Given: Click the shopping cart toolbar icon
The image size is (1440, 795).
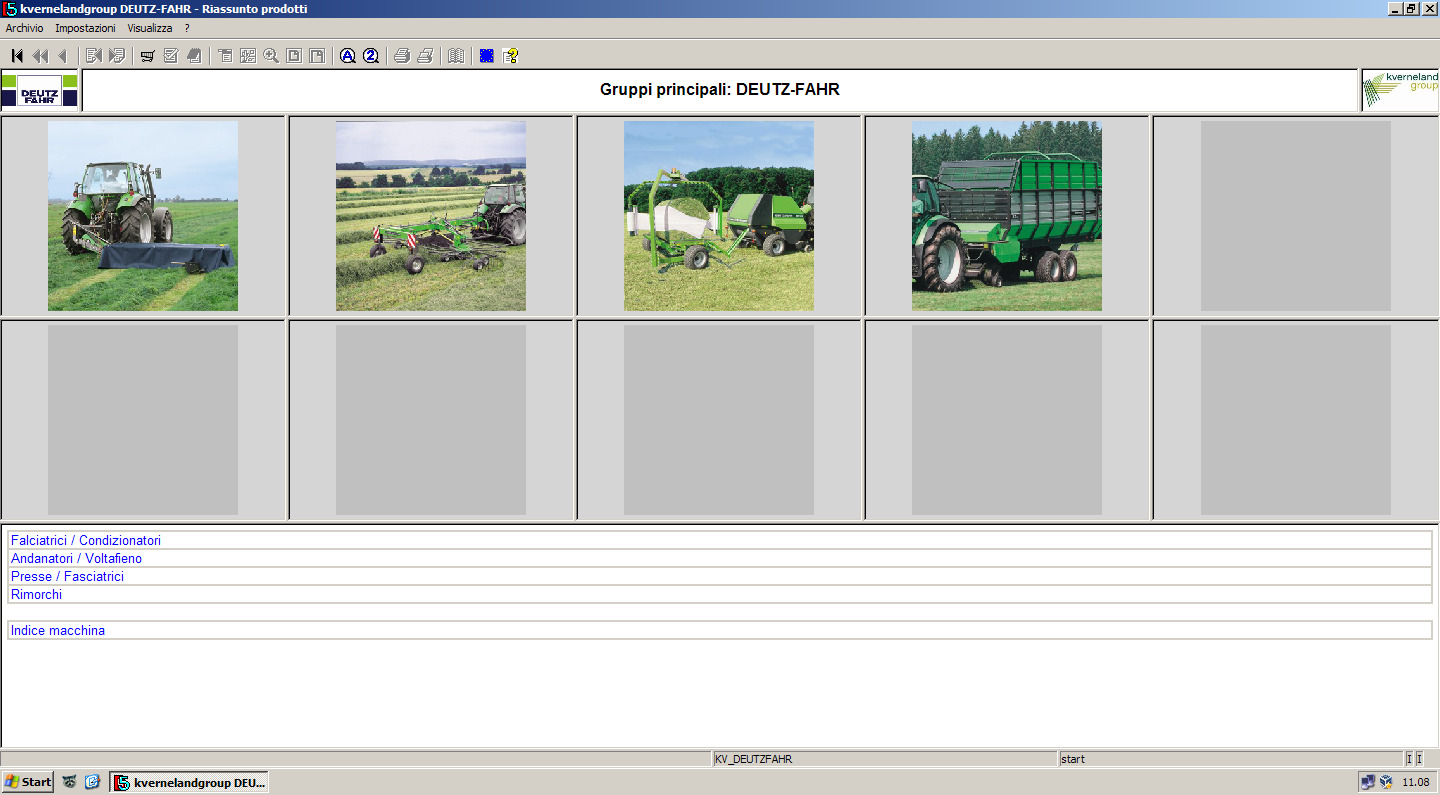Looking at the screenshot, I should pos(147,56).
